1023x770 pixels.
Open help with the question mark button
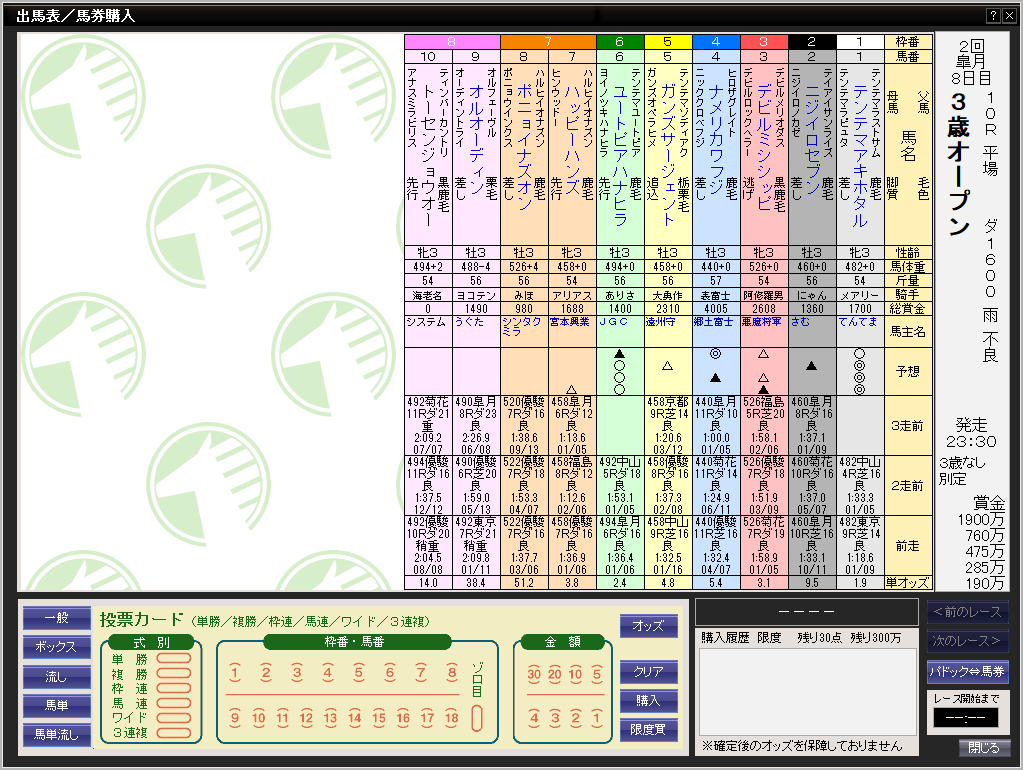pyautogui.click(x=993, y=16)
